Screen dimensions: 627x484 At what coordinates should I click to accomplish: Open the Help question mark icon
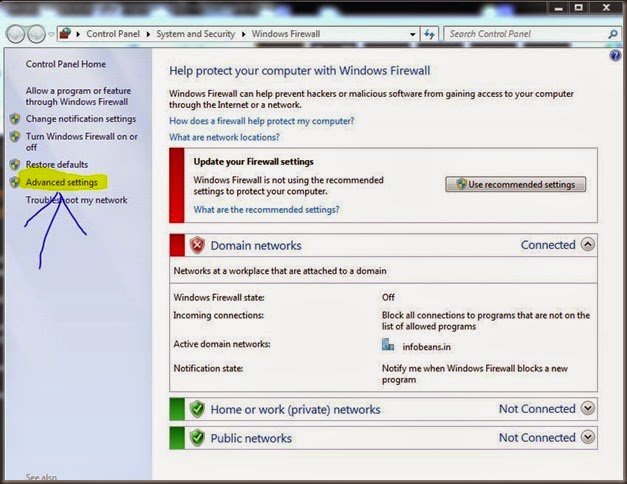point(615,55)
